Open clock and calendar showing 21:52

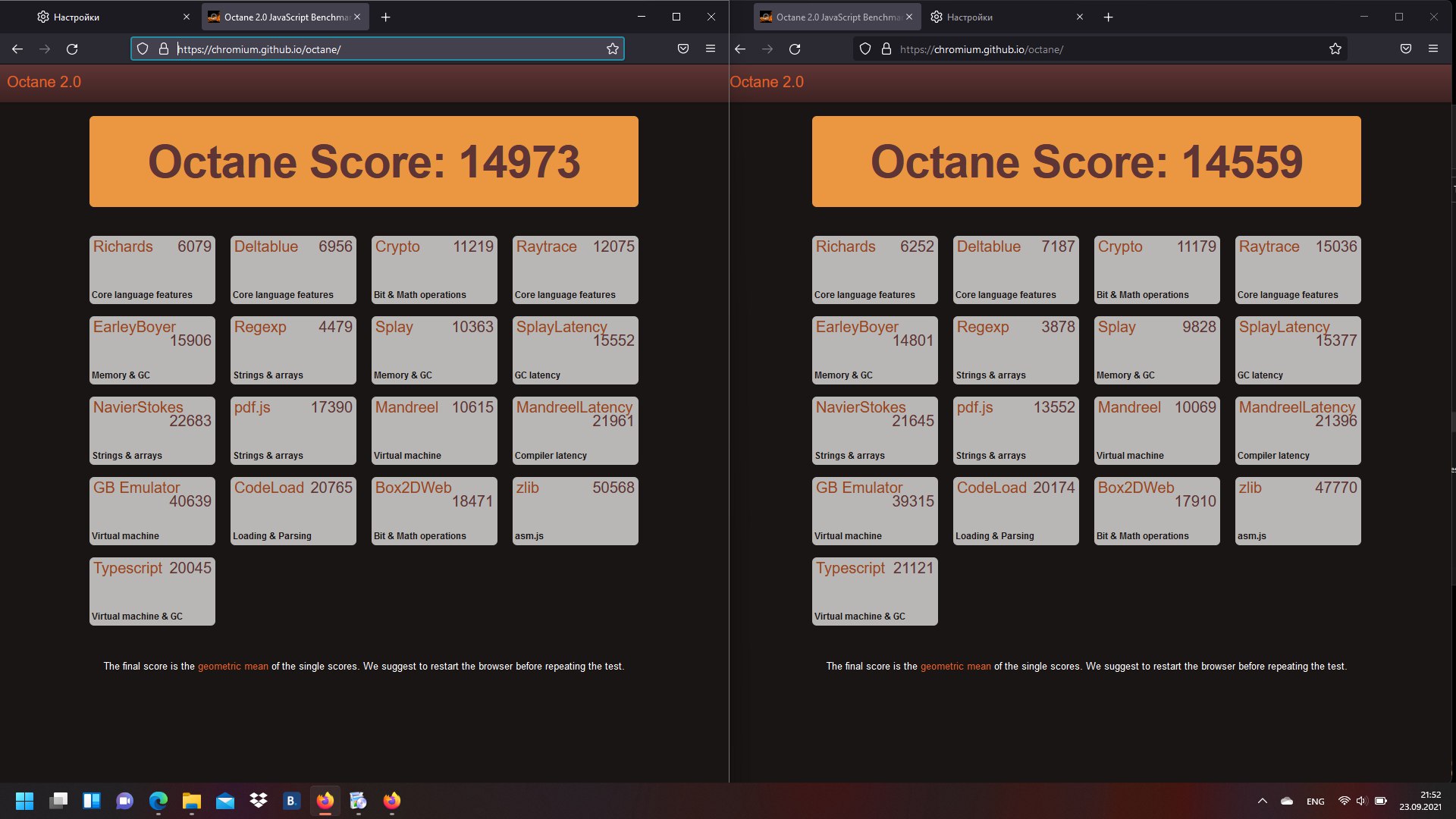coord(1420,801)
